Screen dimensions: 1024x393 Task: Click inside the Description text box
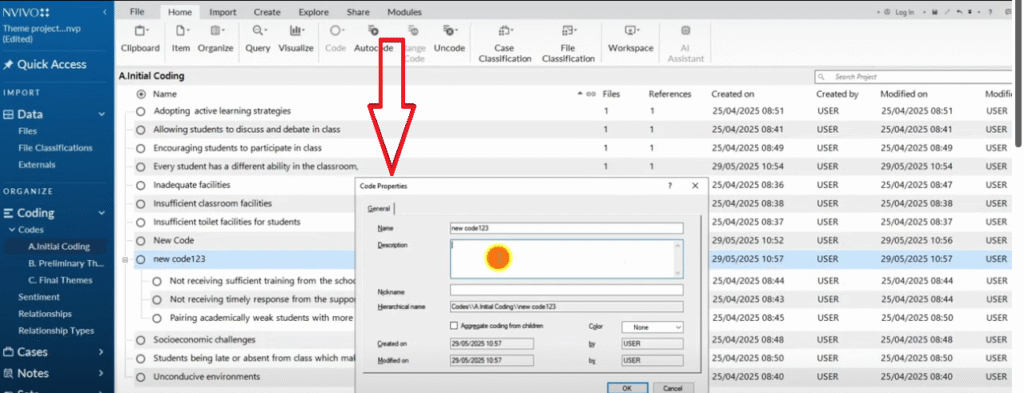click(566, 259)
